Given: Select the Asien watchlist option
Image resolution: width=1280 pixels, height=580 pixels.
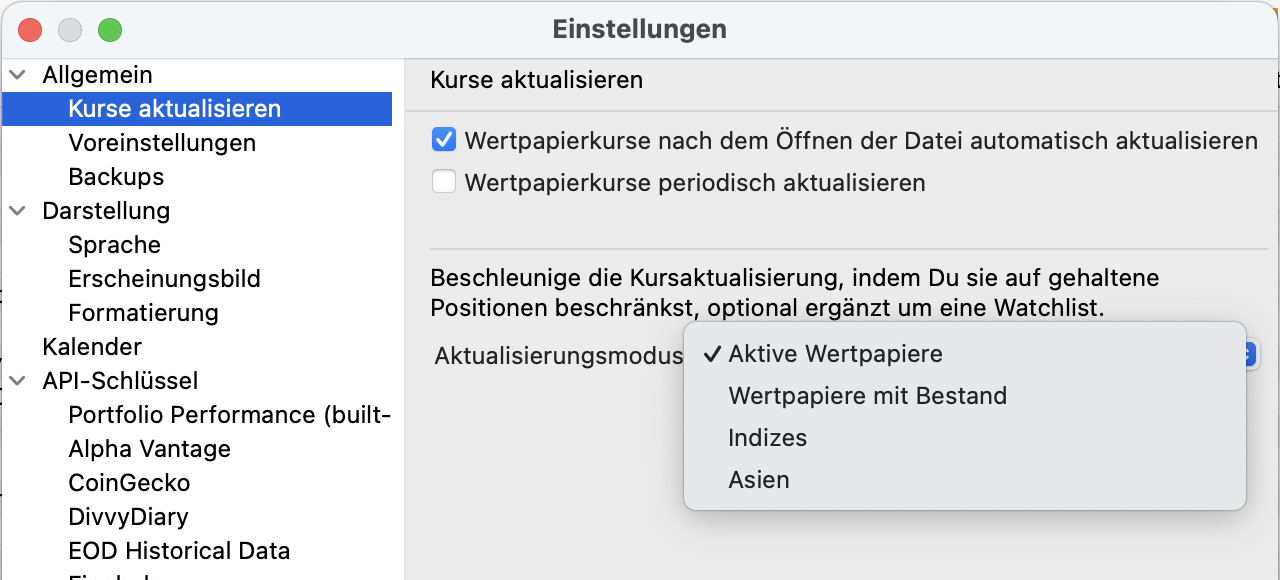Looking at the screenshot, I should pyautogui.click(x=759, y=480).
